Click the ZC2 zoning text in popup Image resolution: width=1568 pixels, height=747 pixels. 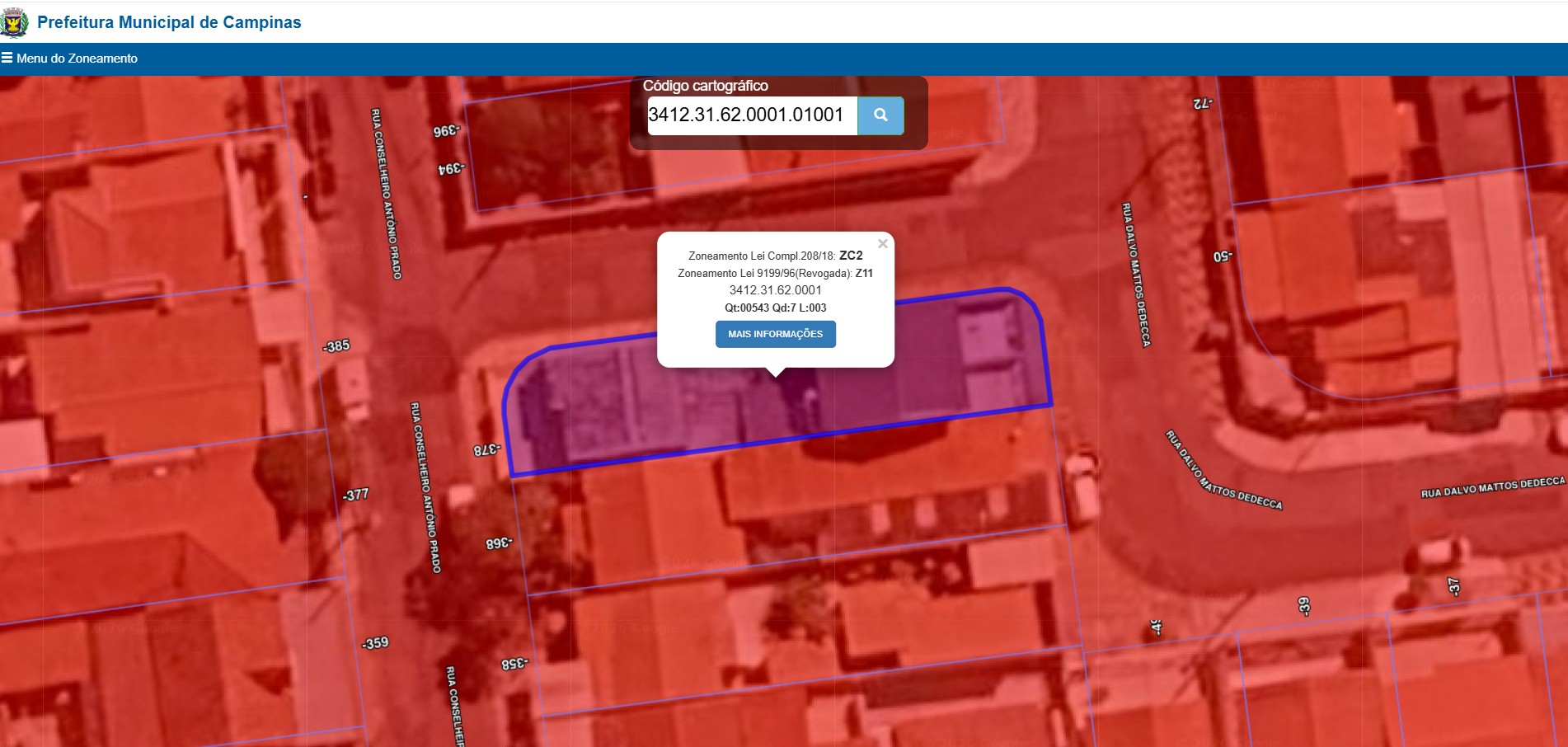(851, 256)
